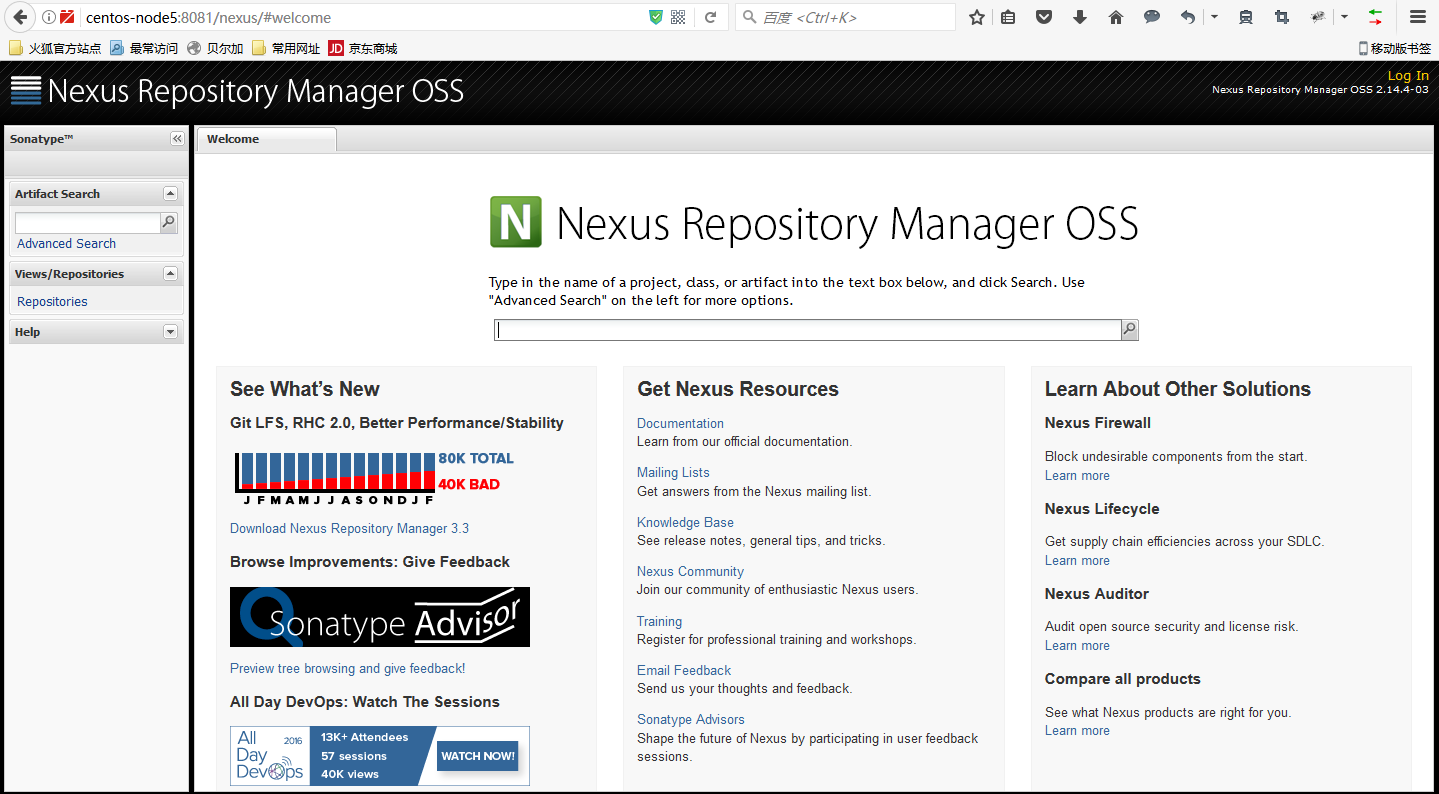1439x794 pixels.
Task: Open Preview tree browsing and give feedback link
Action: pos(347,668)
